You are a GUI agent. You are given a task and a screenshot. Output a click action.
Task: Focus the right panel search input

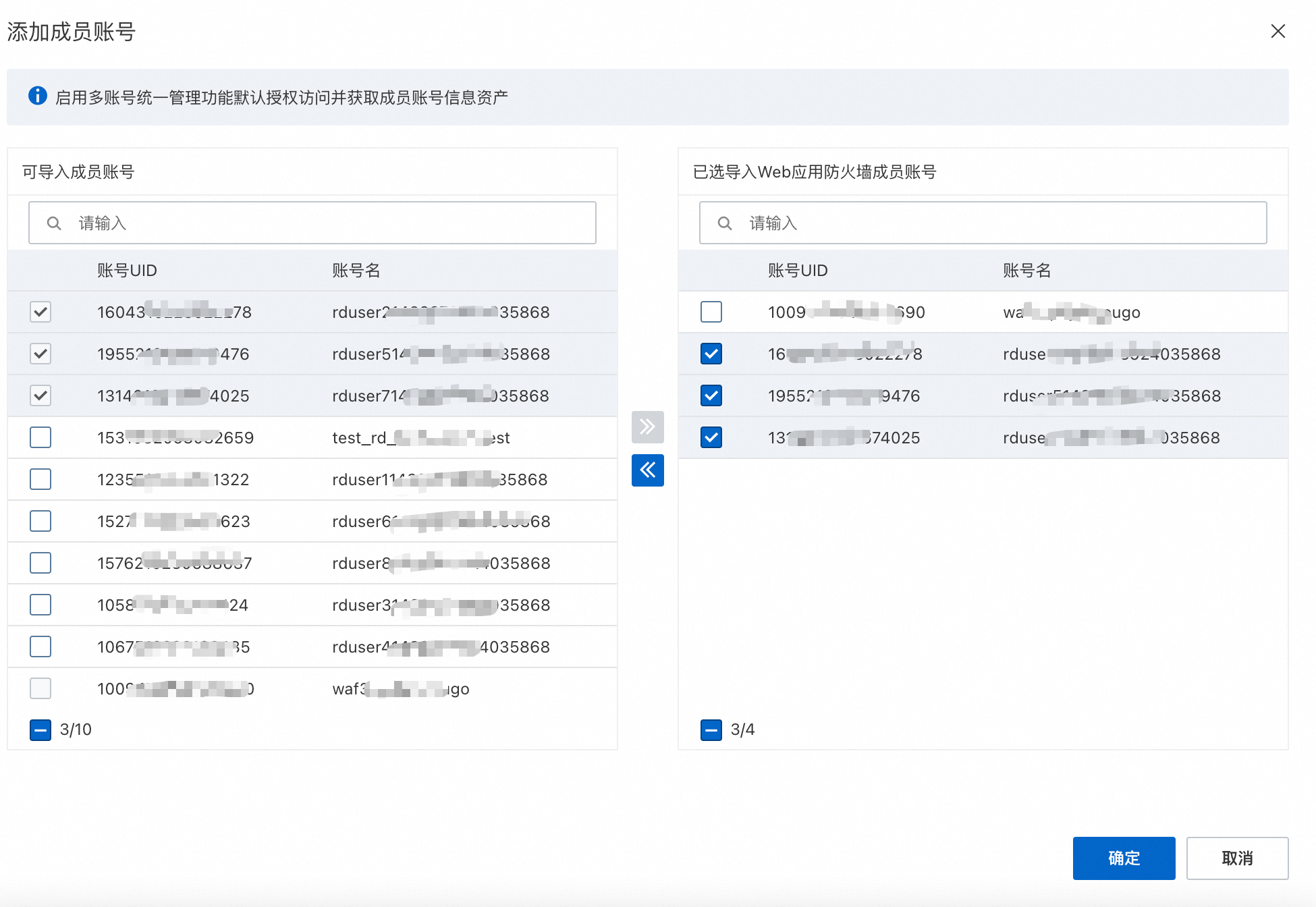[x=983, y=223]
